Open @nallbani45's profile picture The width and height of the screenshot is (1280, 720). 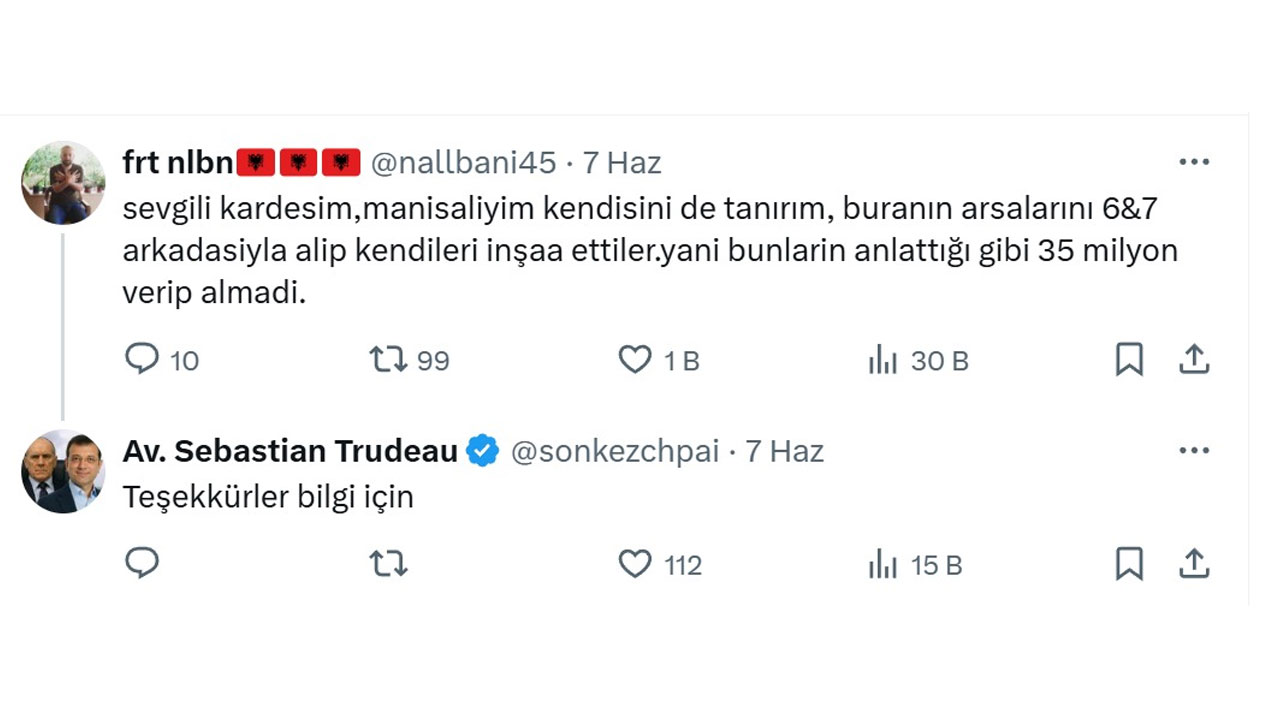click(62, 183)
